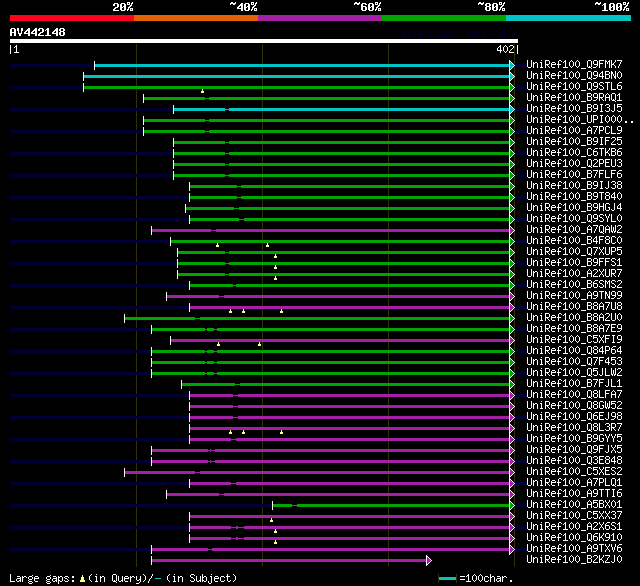640x586 pixels.
Task: Open the UniRef100_Q94BN0 hit label
Action: click(574, 75)
